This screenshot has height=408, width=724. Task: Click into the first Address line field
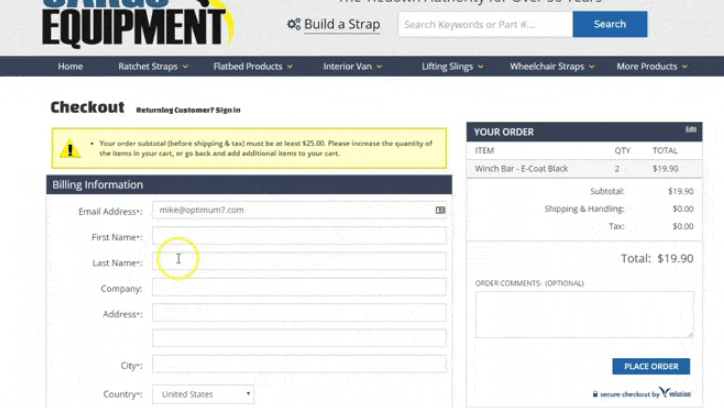(299, 312)
